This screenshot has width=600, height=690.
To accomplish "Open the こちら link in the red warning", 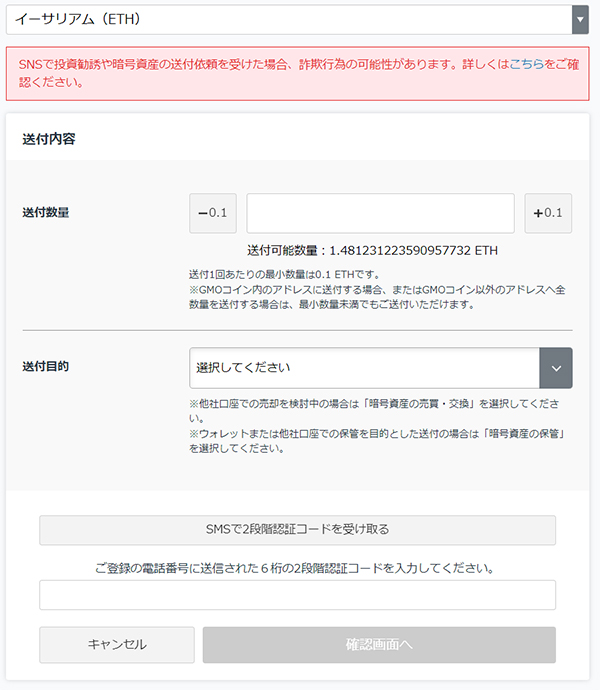I will 526,65.
